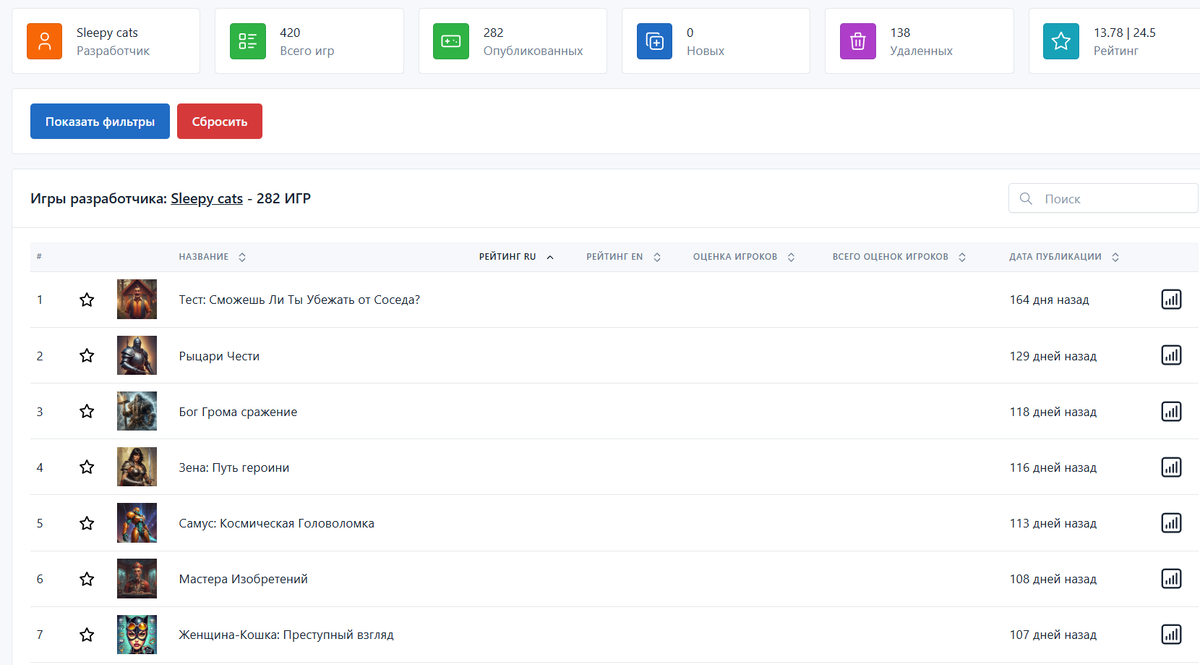Click thumbnail of Мастера Изобретений
This screenshot has width=1200, height=665.
[x=137, y=578]
